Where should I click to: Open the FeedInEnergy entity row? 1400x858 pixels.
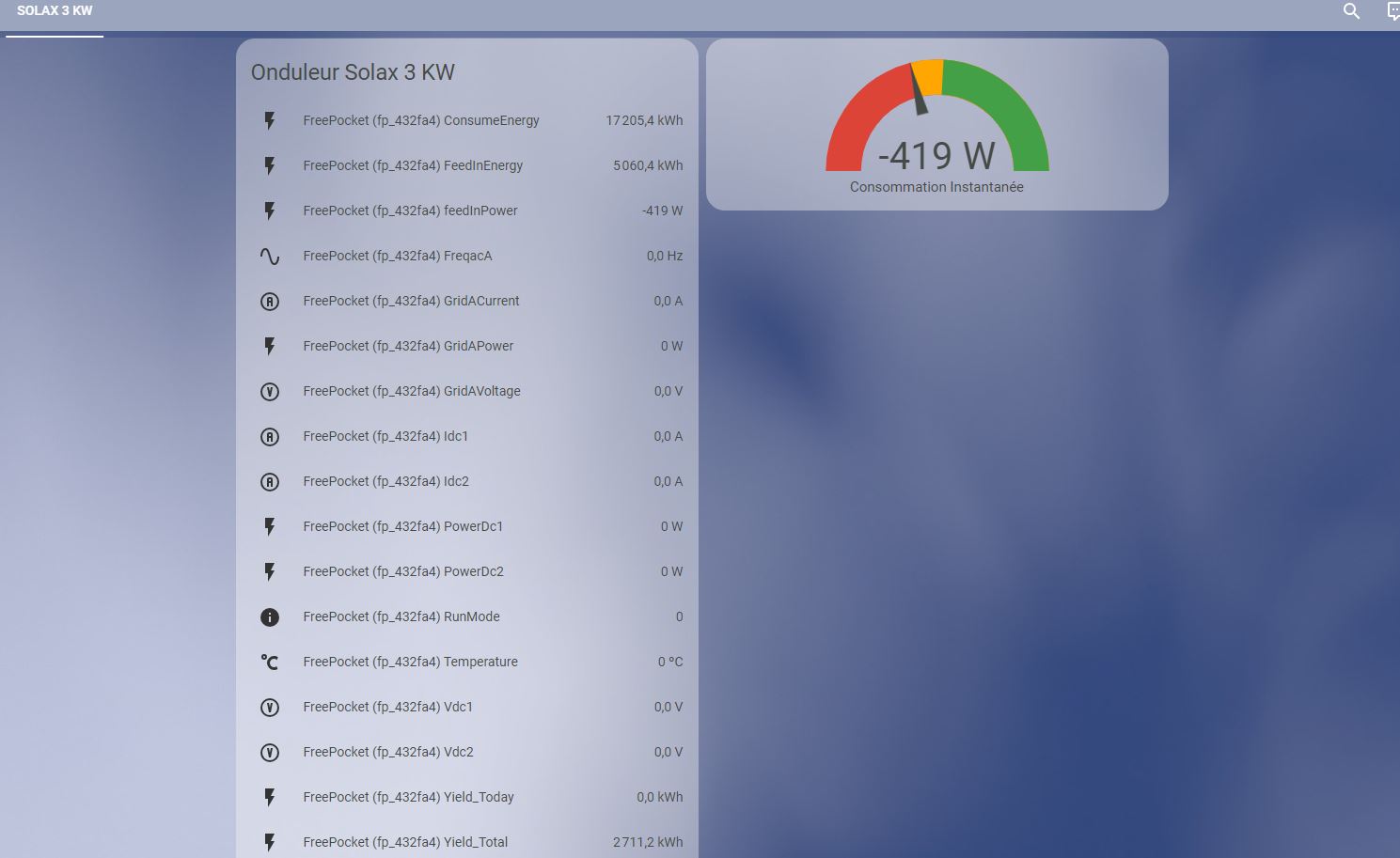click(x=413, y=165)
